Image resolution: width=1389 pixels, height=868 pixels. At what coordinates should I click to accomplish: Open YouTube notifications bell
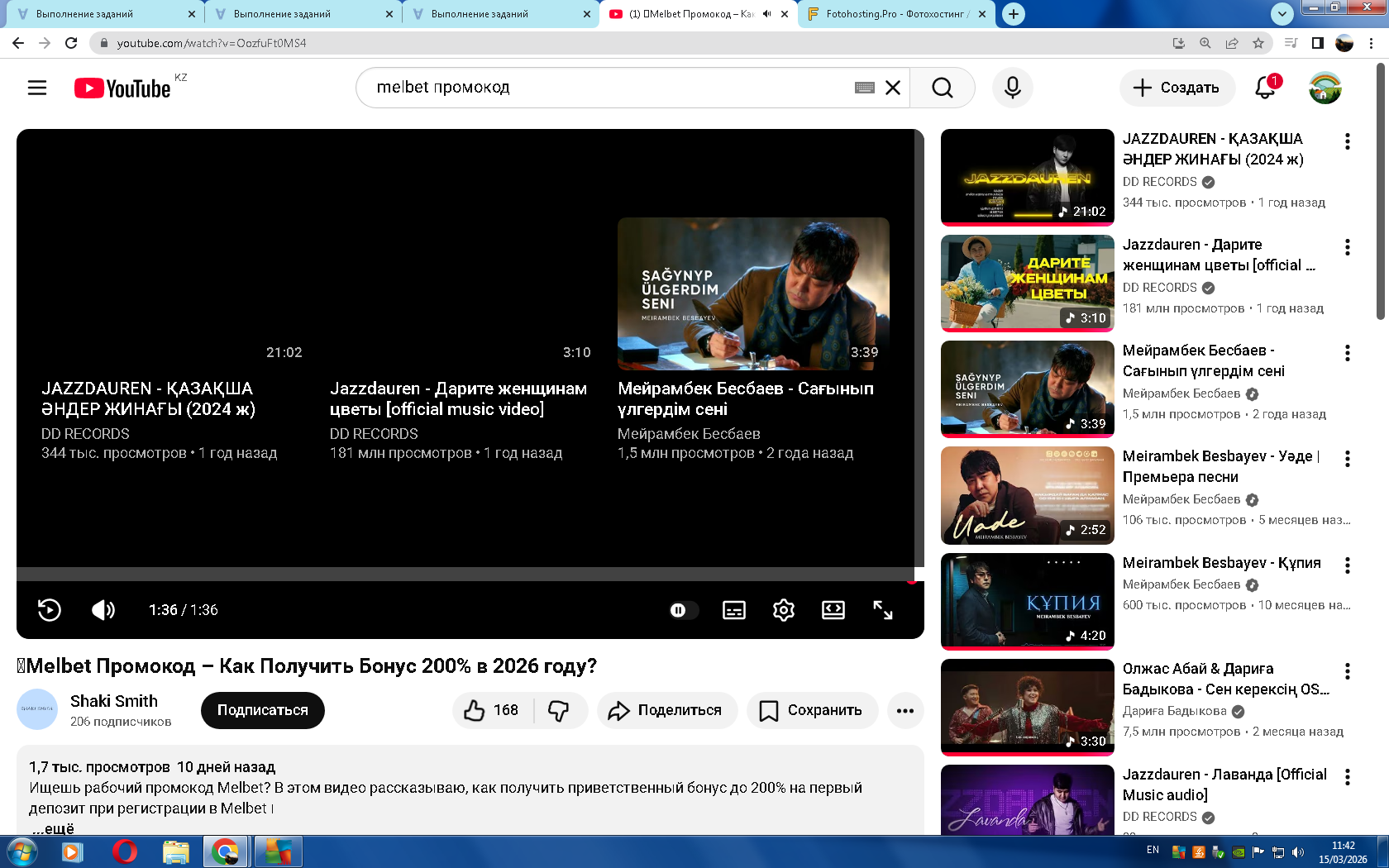point(1266,88)
